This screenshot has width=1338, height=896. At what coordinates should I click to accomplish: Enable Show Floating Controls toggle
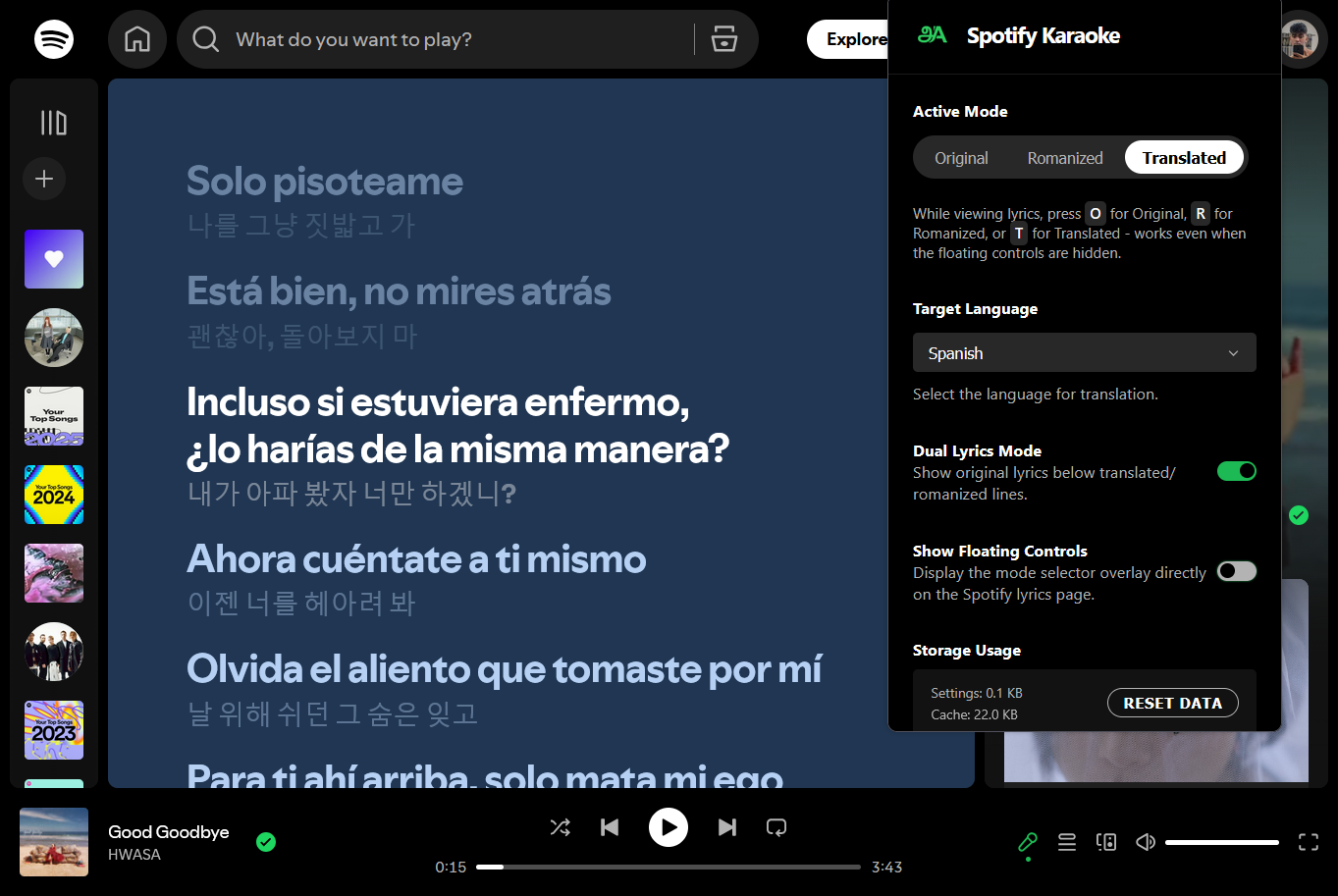tap(1237, 571)
